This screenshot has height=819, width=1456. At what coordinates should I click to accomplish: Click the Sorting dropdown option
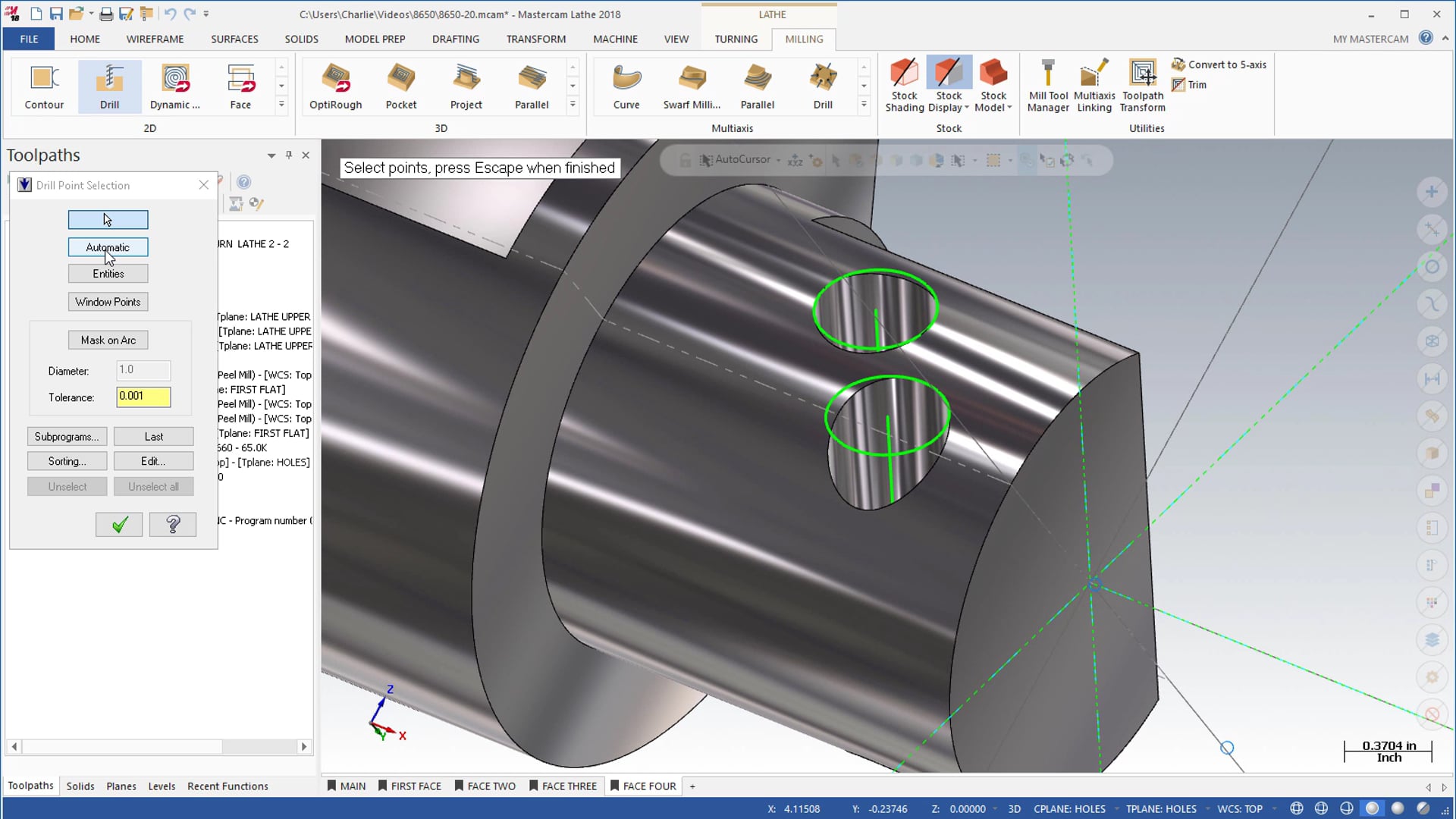[66, 461]
